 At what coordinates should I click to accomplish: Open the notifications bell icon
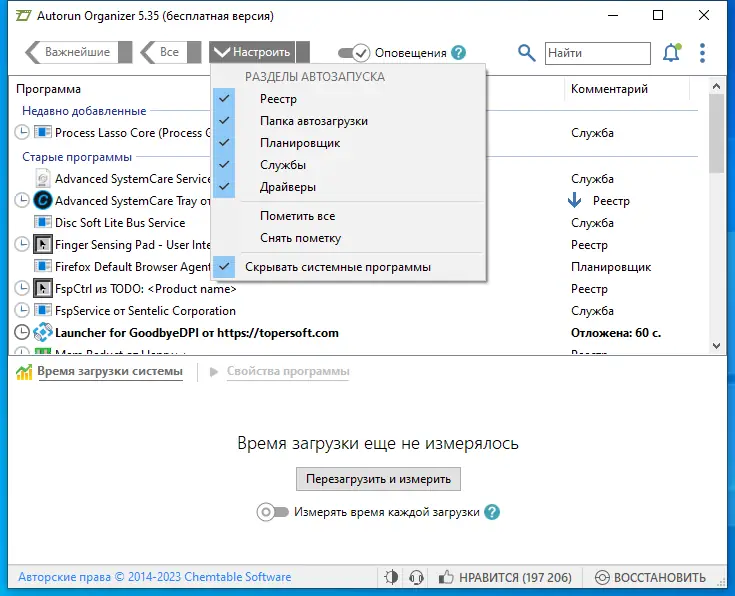click(x=671, y=53)
